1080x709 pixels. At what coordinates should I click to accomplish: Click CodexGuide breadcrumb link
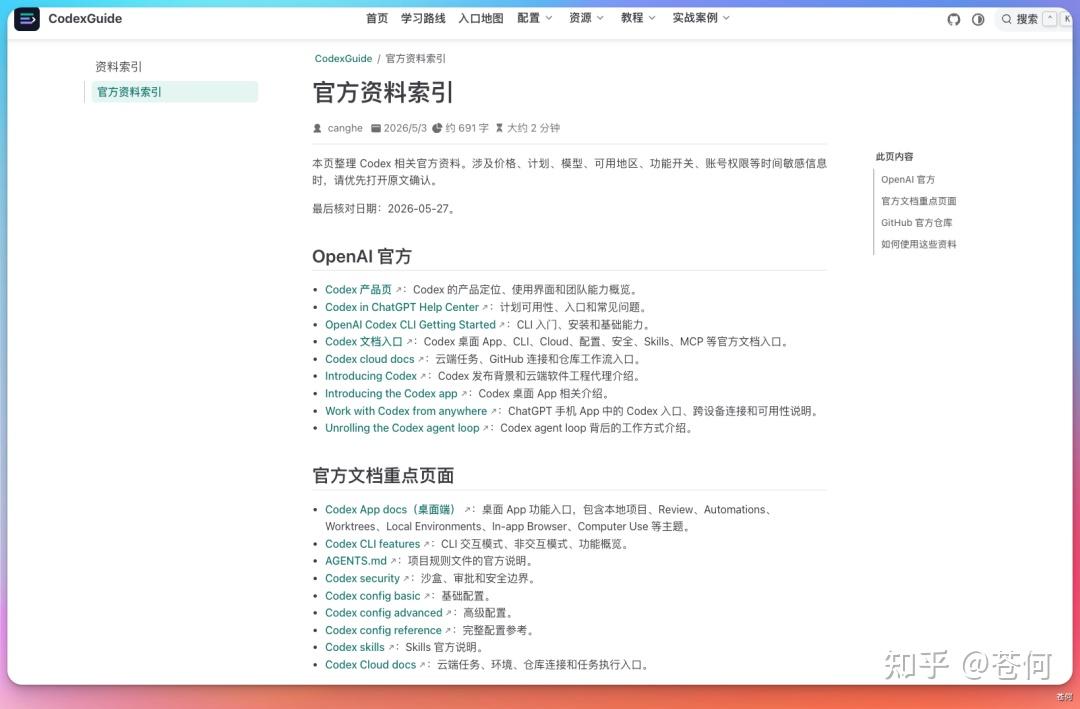[343, 59]
